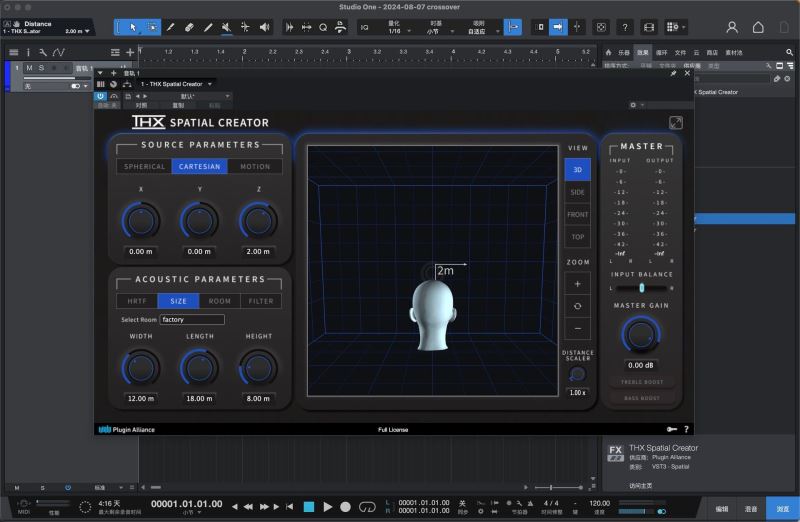Toggle track 1 input switch

coord(76,86)
